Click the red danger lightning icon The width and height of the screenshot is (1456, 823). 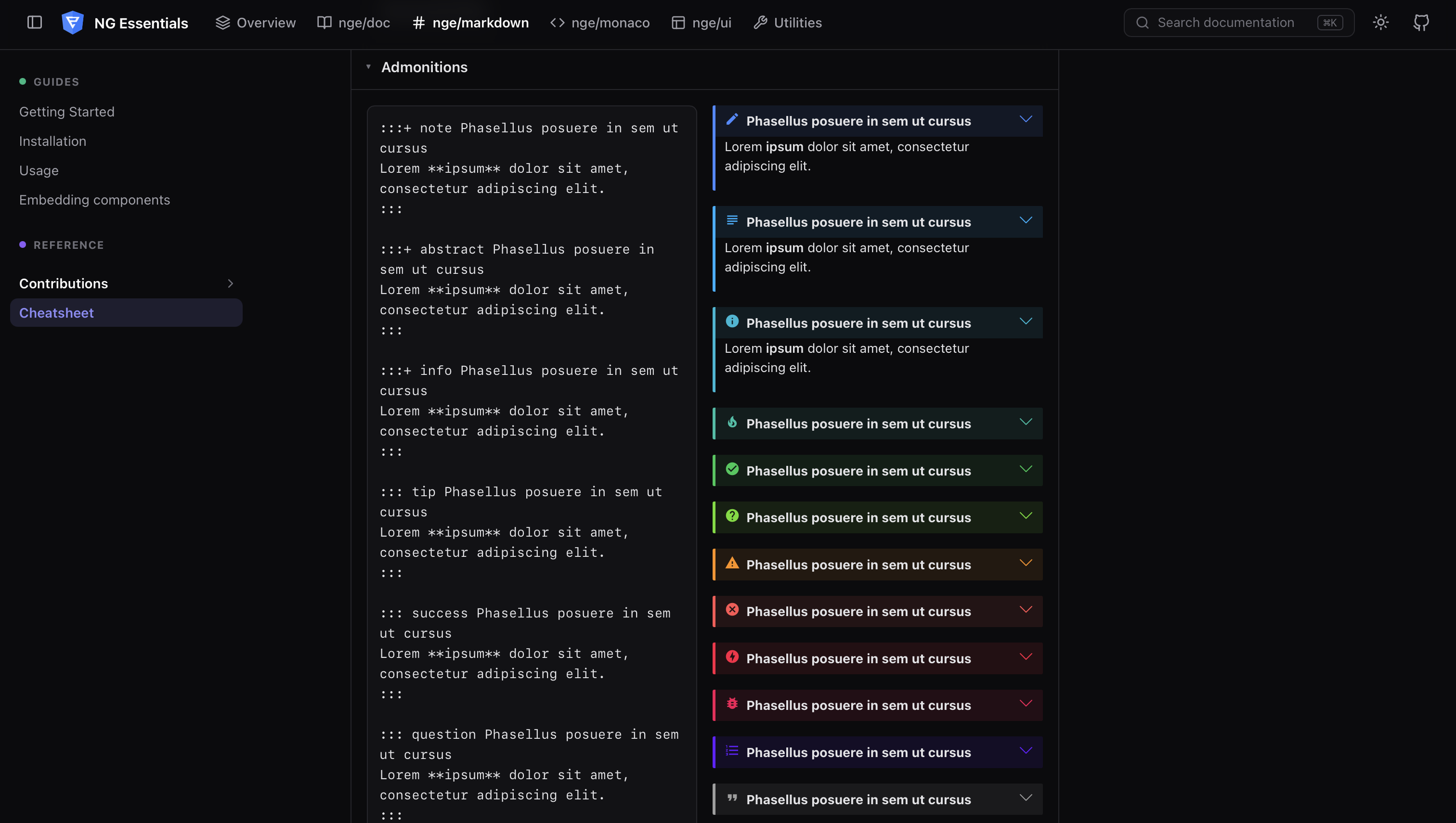[x=732, y=657]
